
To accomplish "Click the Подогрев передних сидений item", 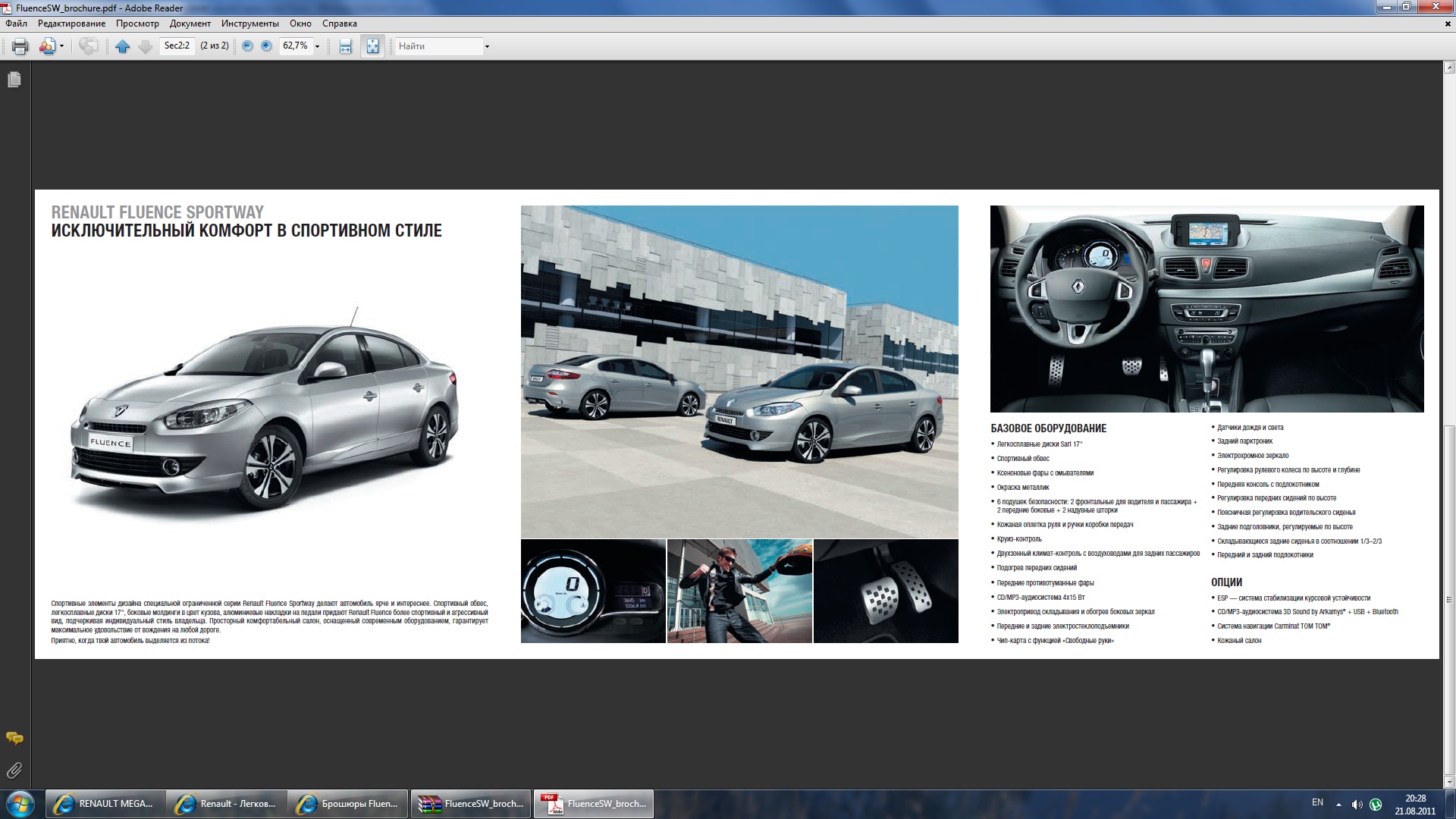I will (x=1037, y=568).
